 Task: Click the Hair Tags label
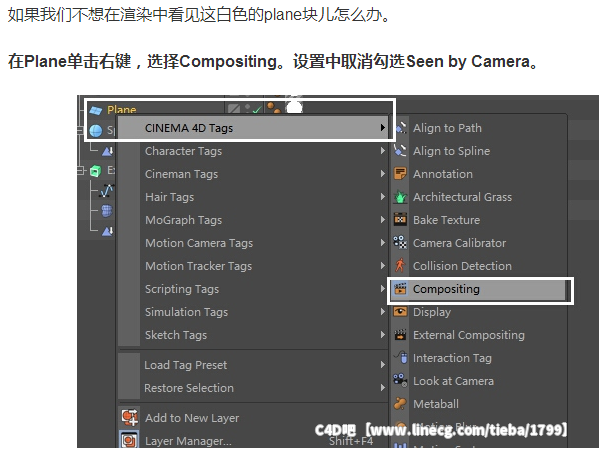click(169, 197)
